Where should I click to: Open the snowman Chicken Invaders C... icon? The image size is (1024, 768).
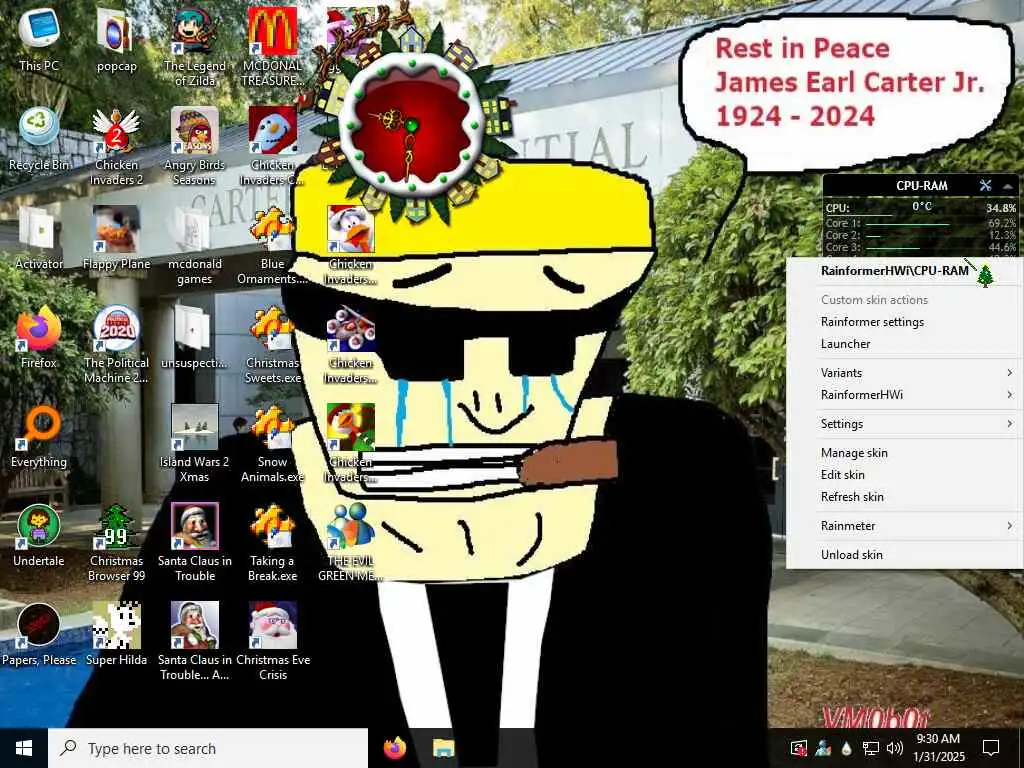click(272, 145)
